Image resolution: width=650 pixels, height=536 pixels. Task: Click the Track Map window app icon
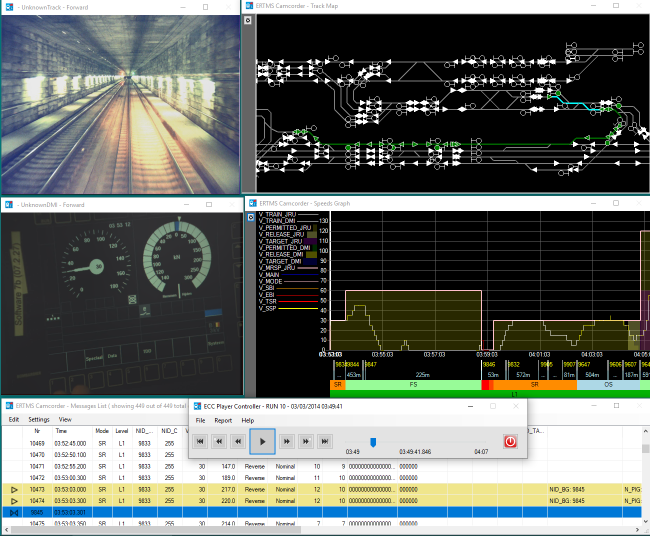(249, 6)
